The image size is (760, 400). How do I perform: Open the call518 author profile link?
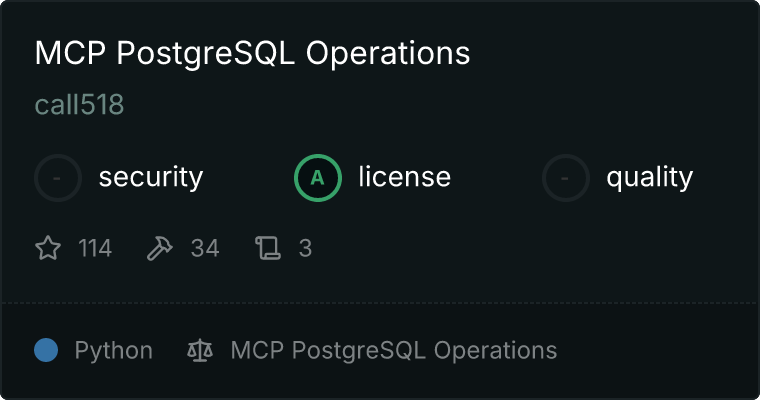pyautogui.click(x=79, y=104)
